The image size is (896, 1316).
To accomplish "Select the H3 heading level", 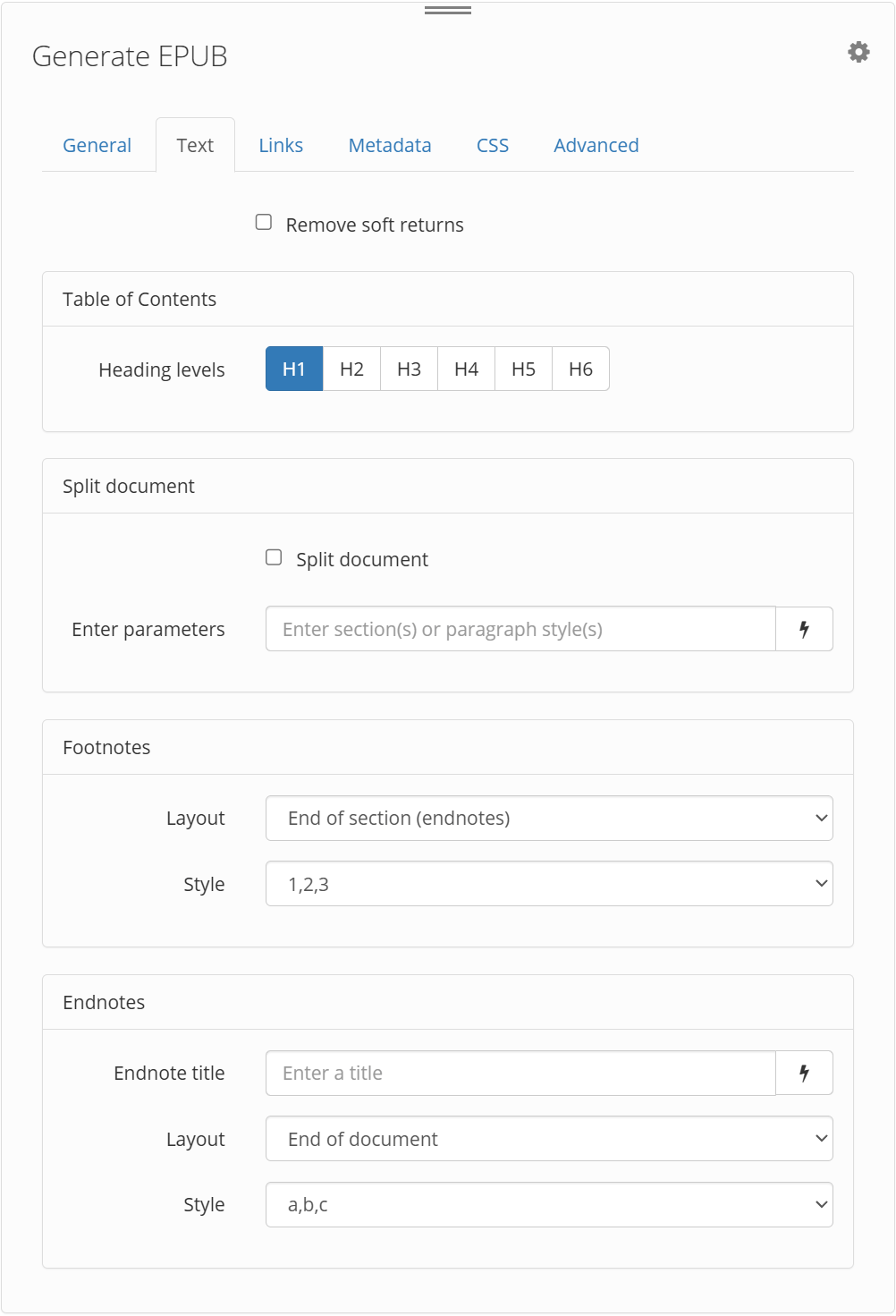I will 409,369.
